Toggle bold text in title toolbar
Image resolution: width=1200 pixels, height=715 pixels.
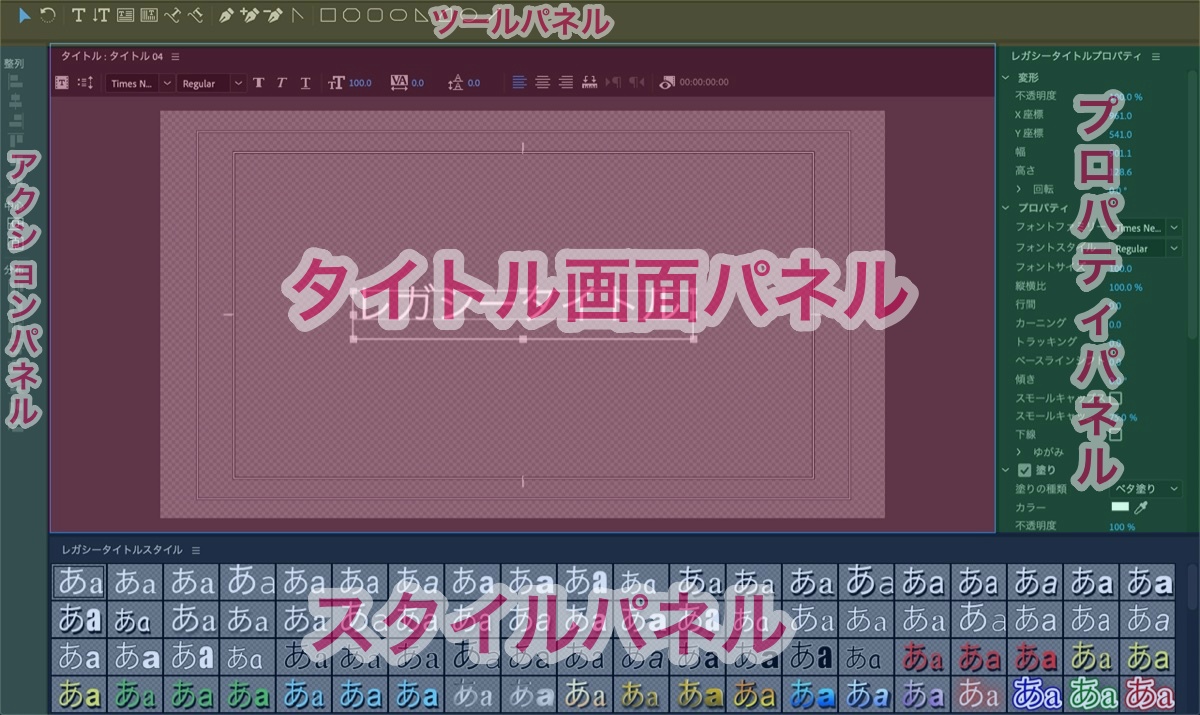[x=258, y=83]
